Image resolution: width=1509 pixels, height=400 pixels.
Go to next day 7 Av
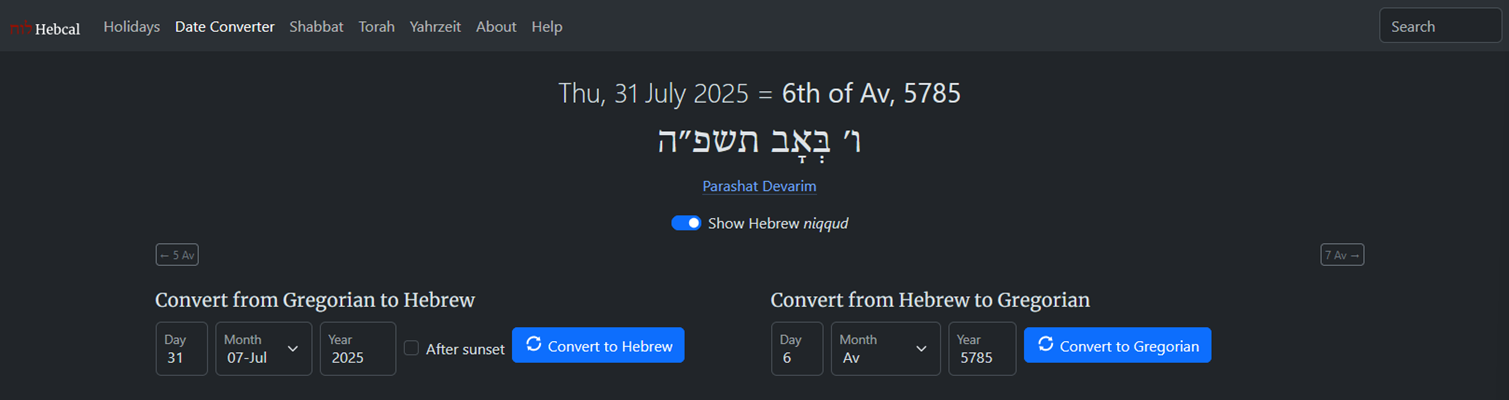1342,255
